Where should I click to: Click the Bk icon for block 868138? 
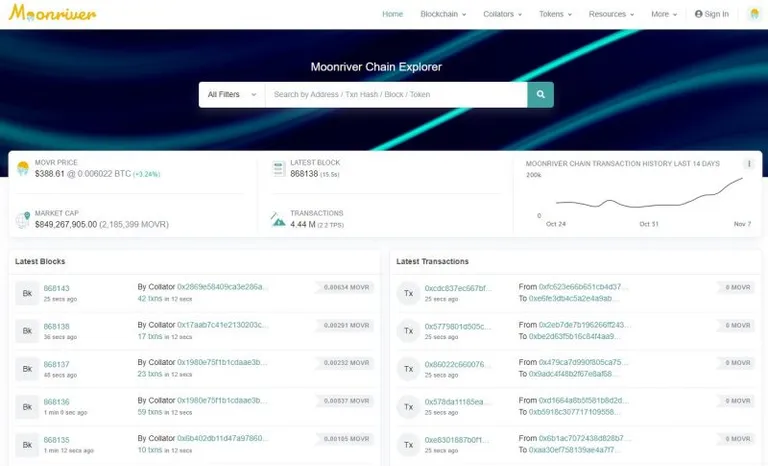27,331
